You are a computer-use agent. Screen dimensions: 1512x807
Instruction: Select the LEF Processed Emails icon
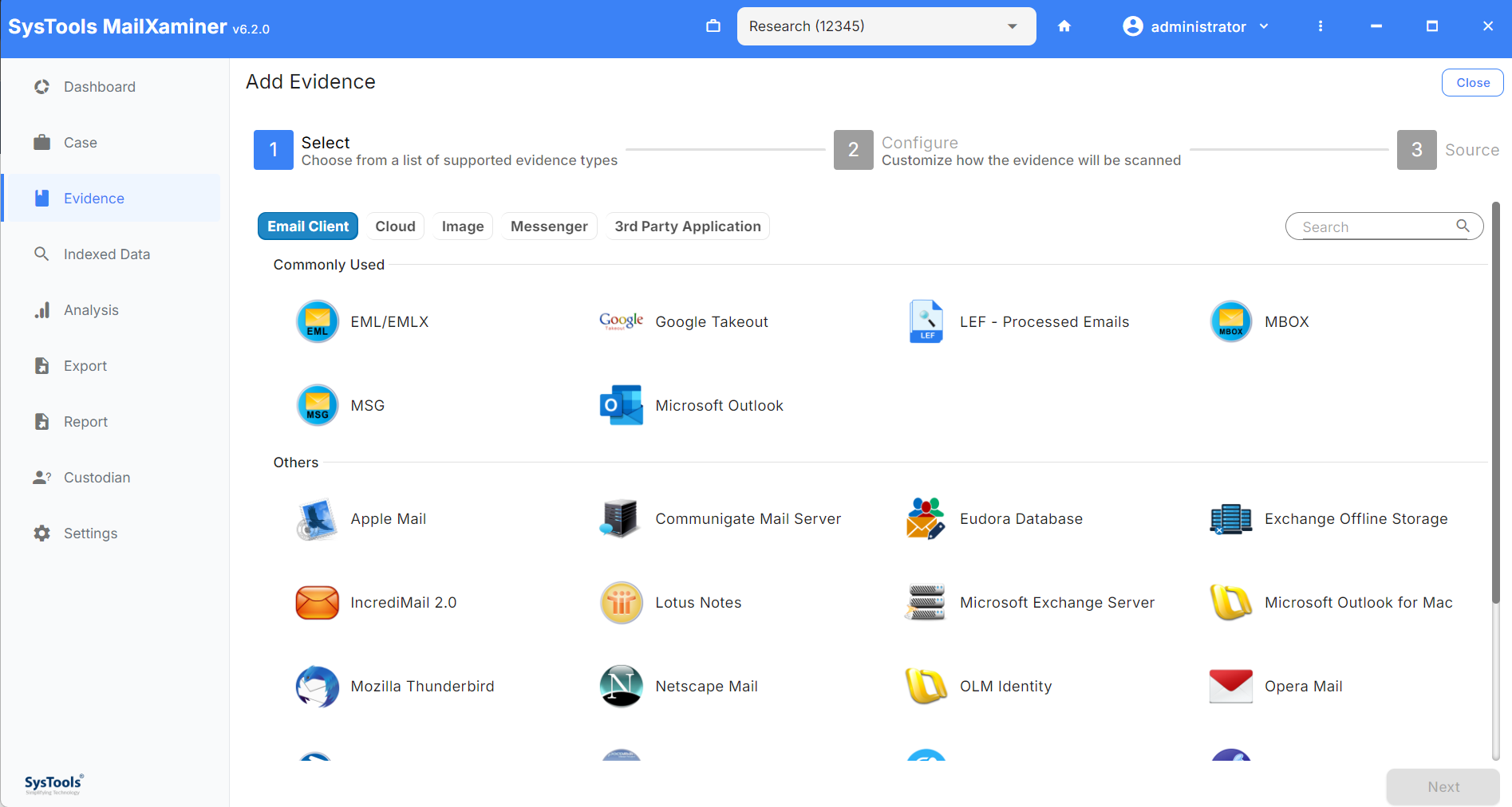pyautogui.click(x=926, y=321)
